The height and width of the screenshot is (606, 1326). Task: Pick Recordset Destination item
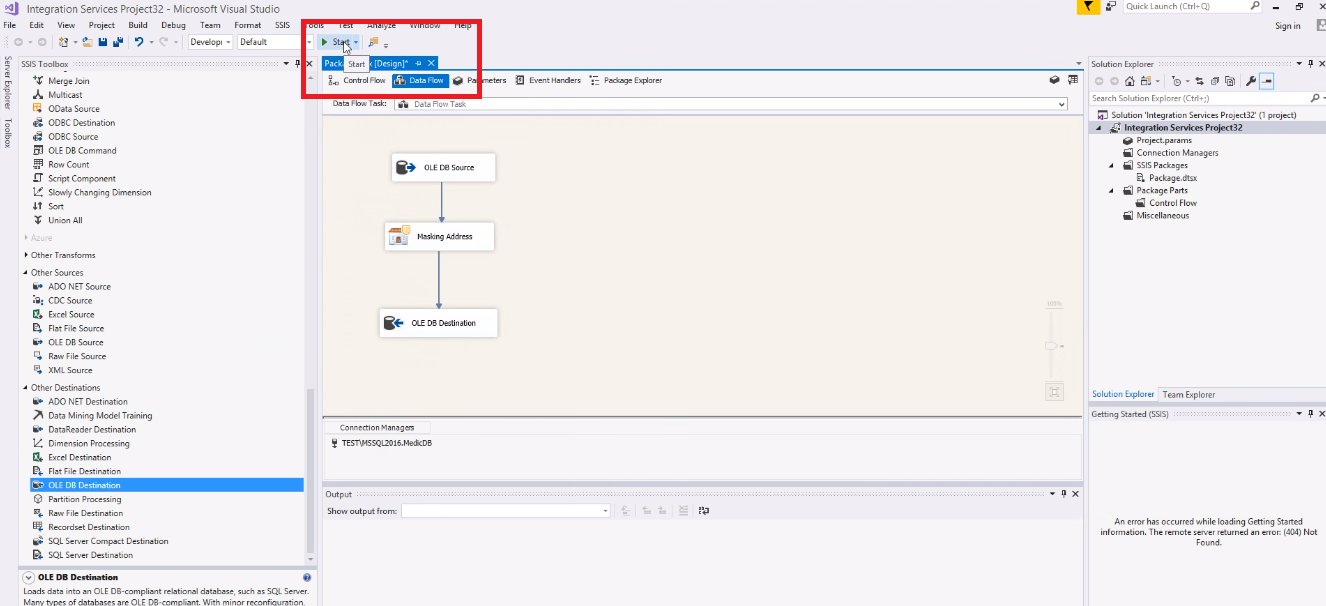point(89,527)
